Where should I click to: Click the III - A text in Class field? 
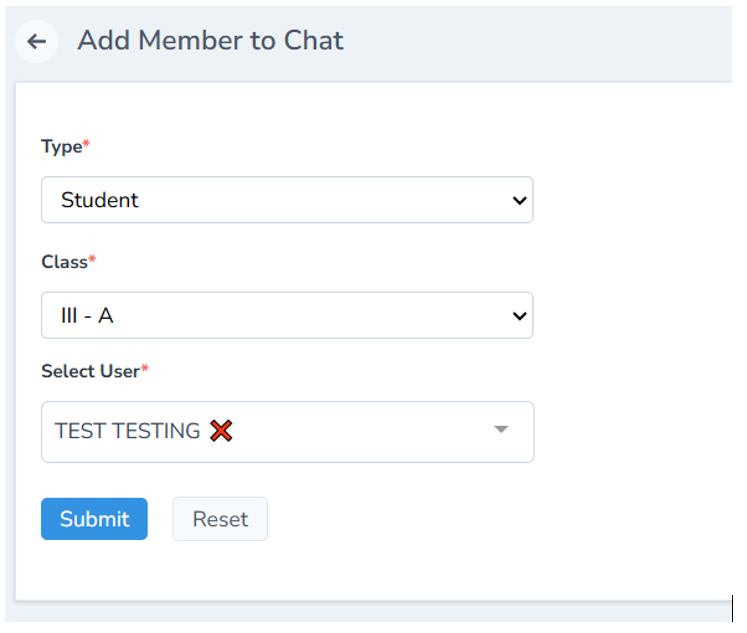pyautogui.click(x=87, y=316)
